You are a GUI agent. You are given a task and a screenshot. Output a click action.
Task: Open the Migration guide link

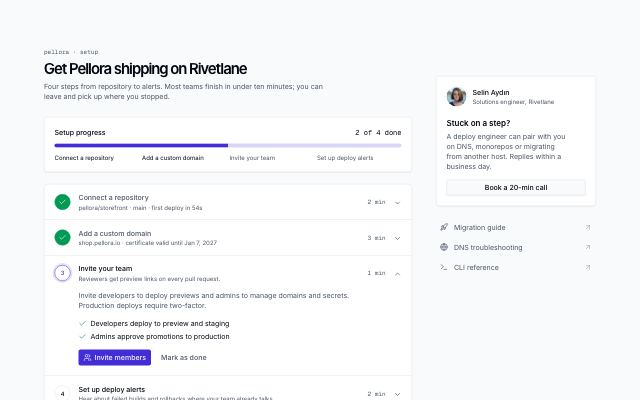click(x=516, y=227)
